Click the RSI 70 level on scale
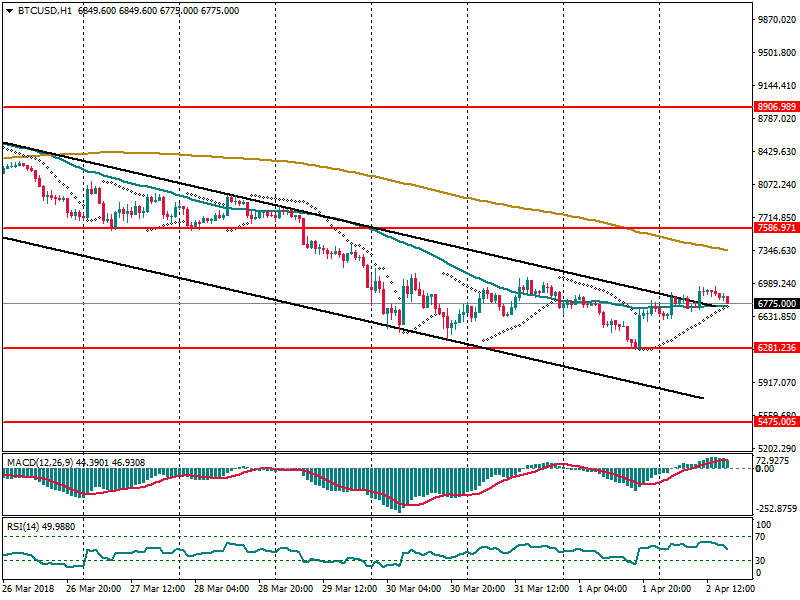Image resolution: width=800 pixels, height=600 pixels. [764, 537]
